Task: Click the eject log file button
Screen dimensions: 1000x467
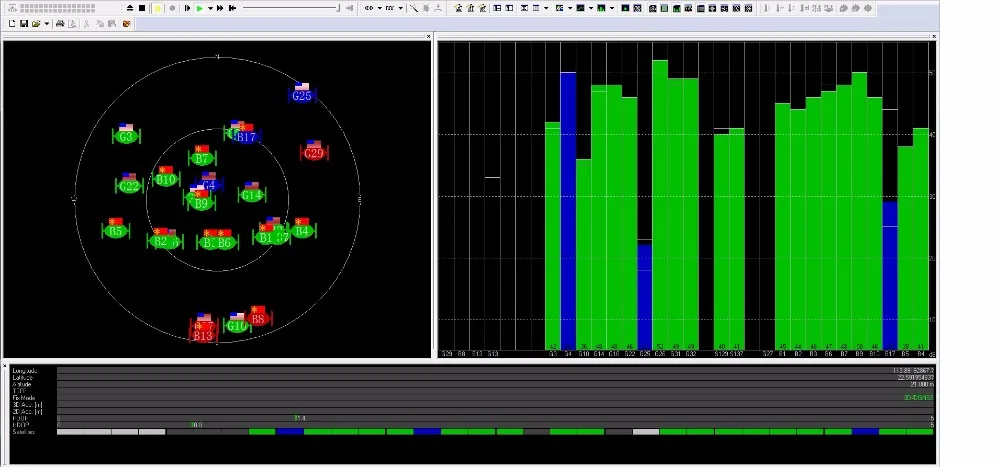Action: coord(129,8)
